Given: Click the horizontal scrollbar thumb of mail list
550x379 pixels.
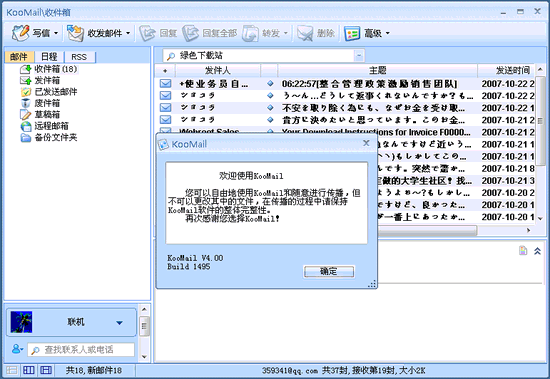Looking at the screenshot, I should 427,230.
